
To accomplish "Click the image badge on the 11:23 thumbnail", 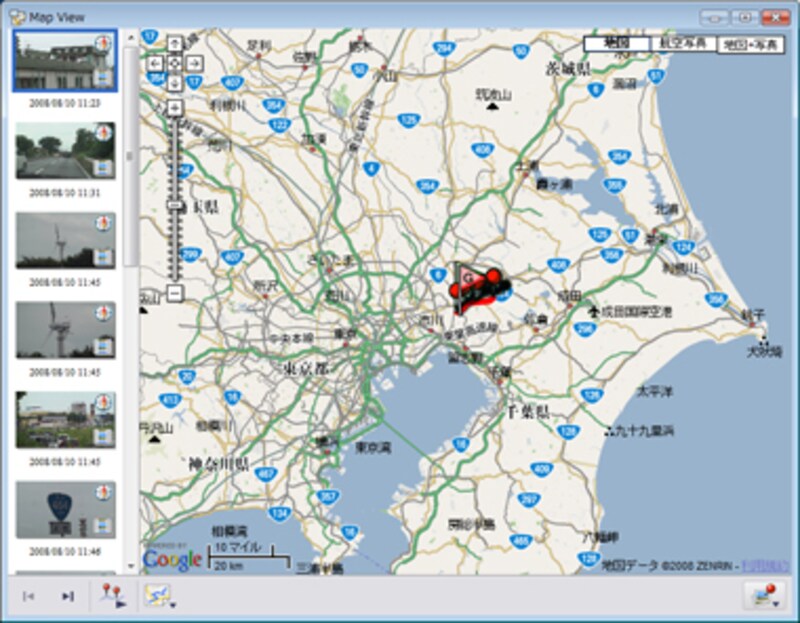I will point(103,78).
